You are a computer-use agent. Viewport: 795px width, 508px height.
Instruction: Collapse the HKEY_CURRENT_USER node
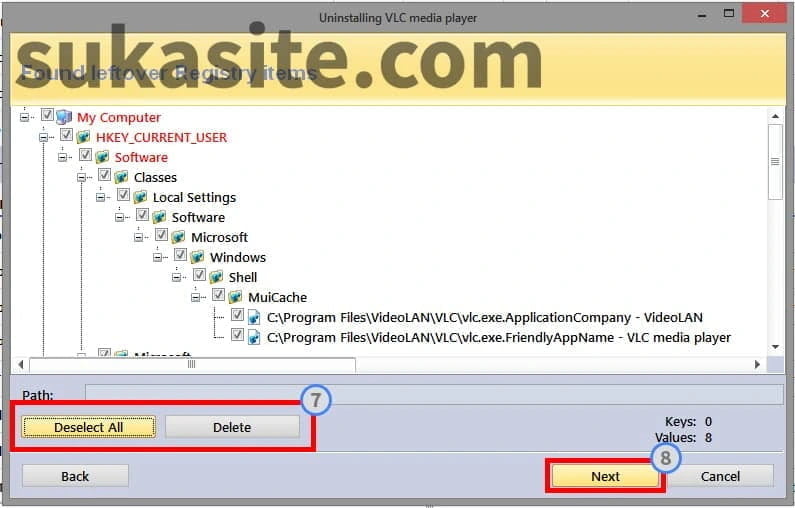tap(44, 137)
